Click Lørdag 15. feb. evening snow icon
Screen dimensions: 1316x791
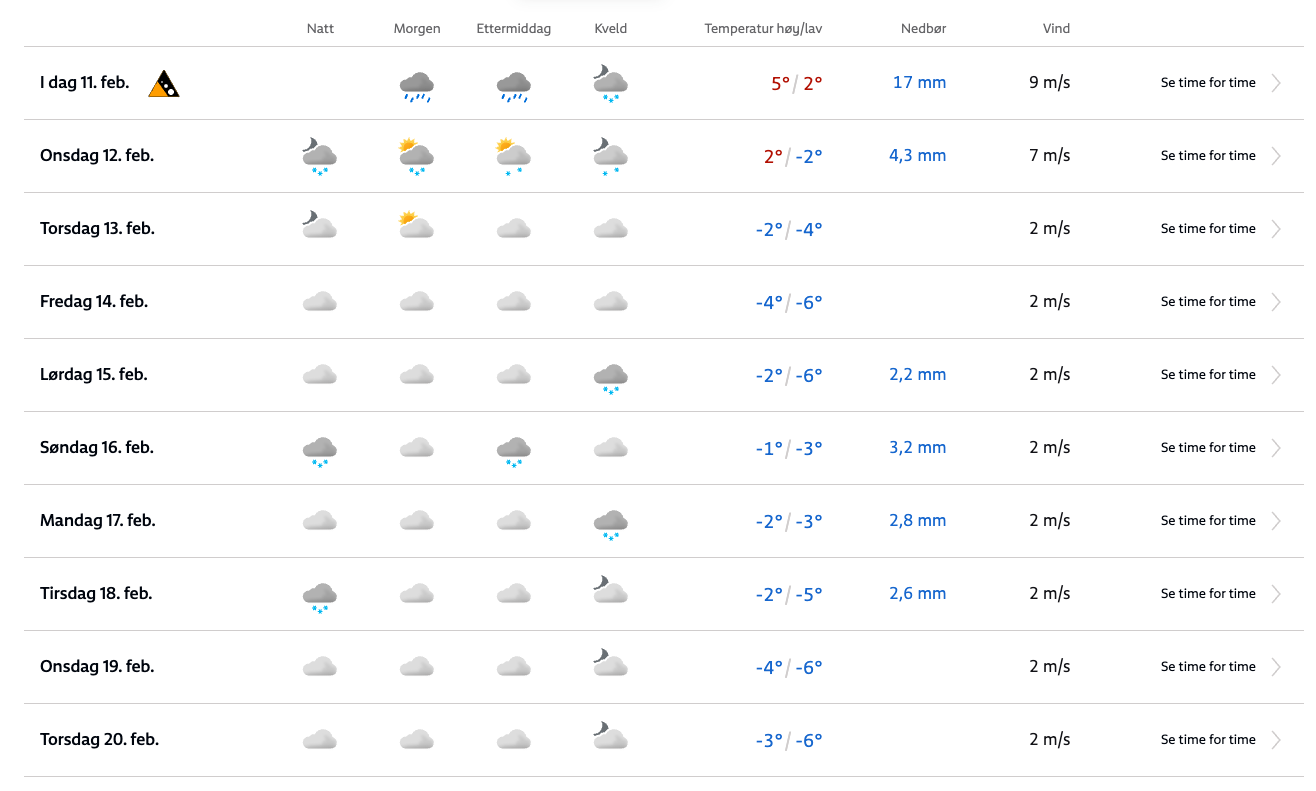point(611,378)
